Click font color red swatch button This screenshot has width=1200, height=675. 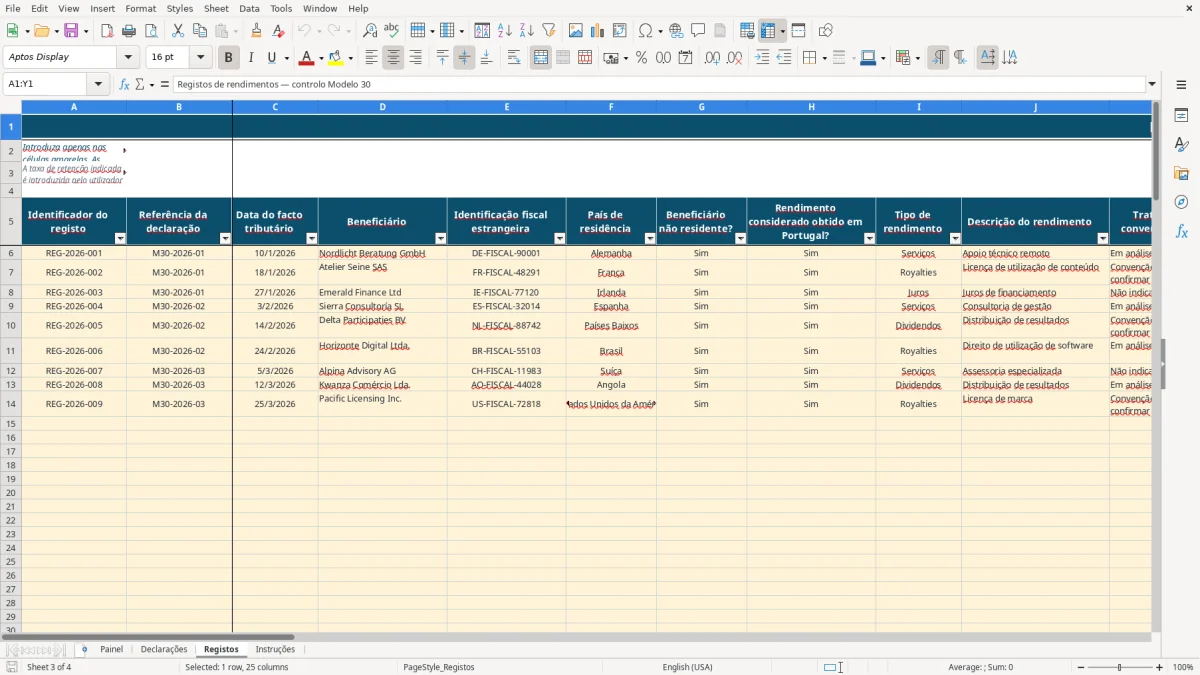click(307, 58)
